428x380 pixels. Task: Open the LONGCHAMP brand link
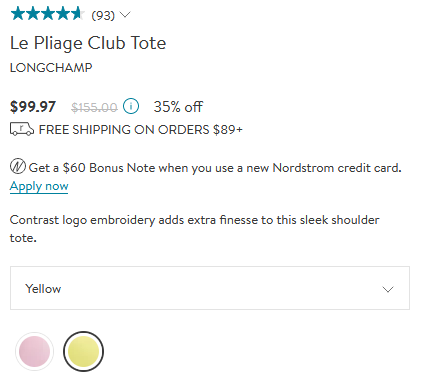pos(51,68)
